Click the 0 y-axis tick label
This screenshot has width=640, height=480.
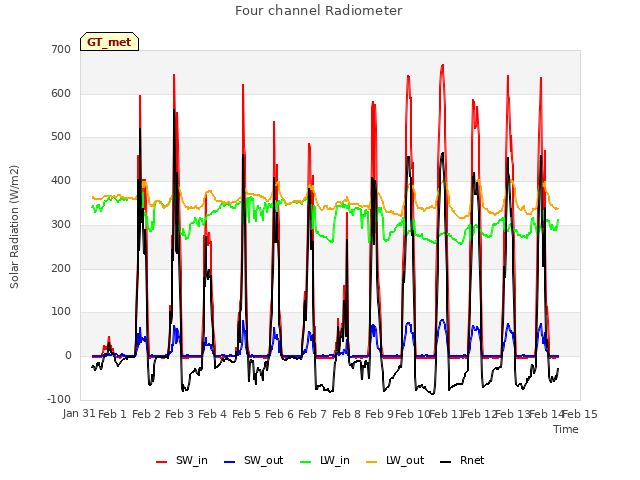[69, 356]
